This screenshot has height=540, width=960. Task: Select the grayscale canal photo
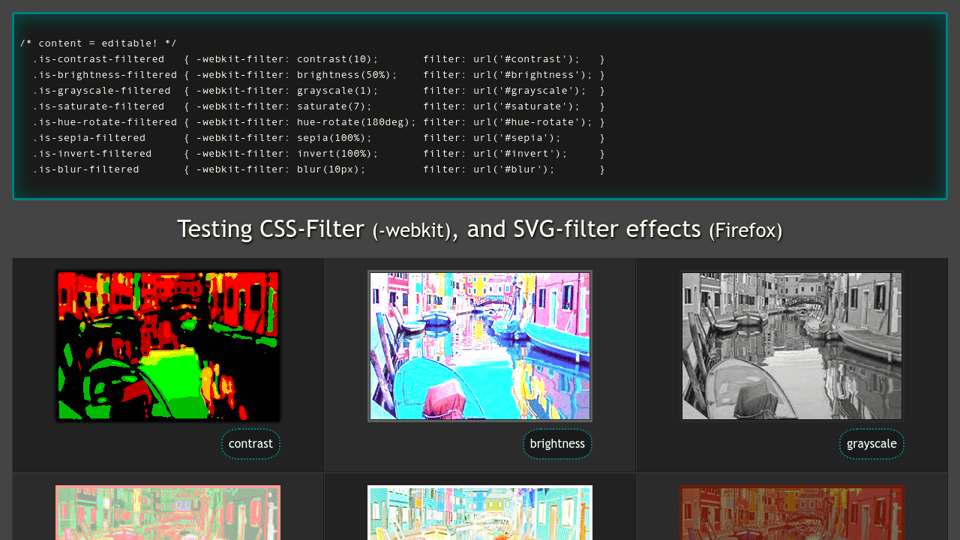pos(791,345)
